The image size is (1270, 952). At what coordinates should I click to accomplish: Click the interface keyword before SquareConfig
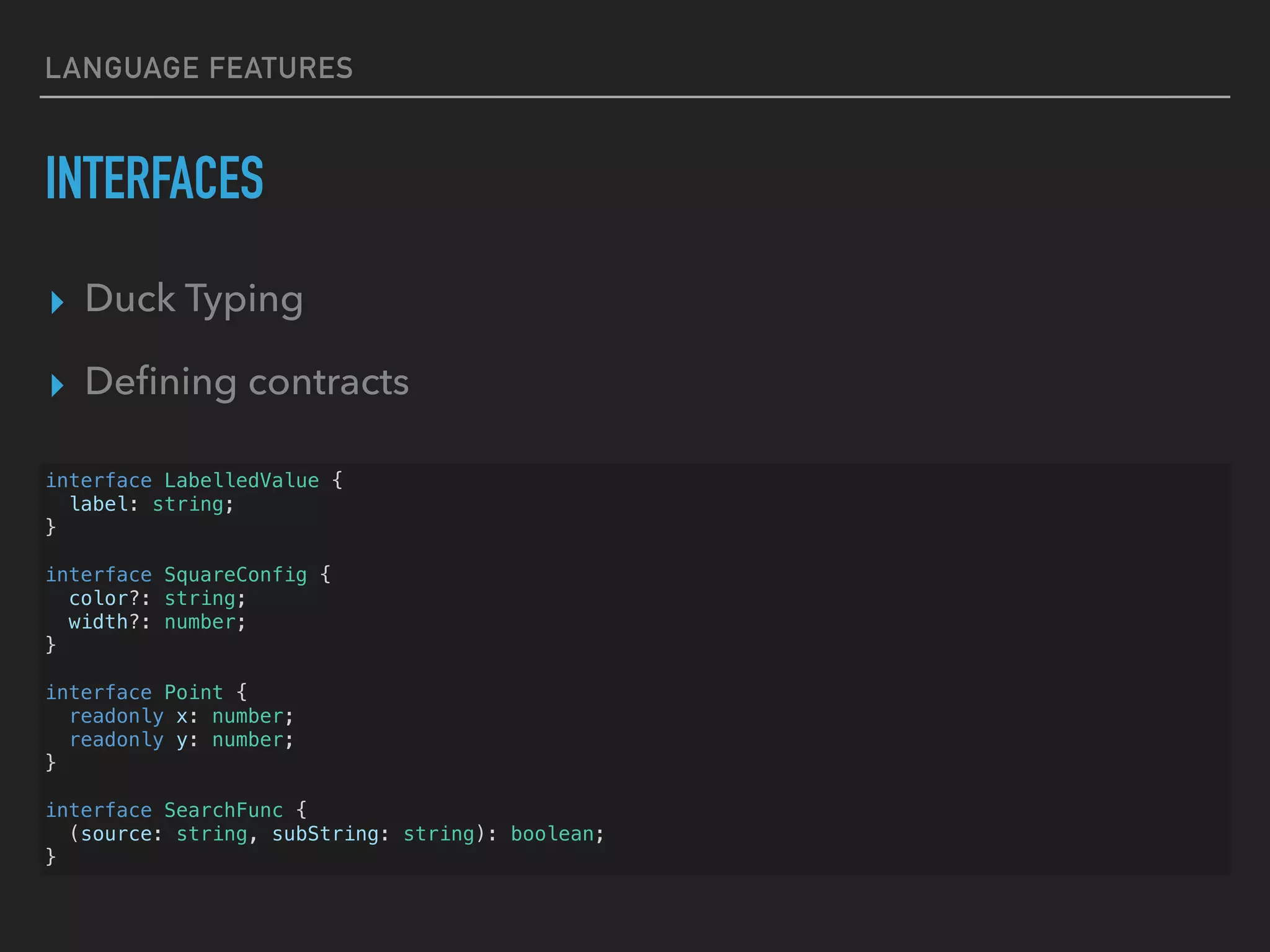click(x=99, y=575)
